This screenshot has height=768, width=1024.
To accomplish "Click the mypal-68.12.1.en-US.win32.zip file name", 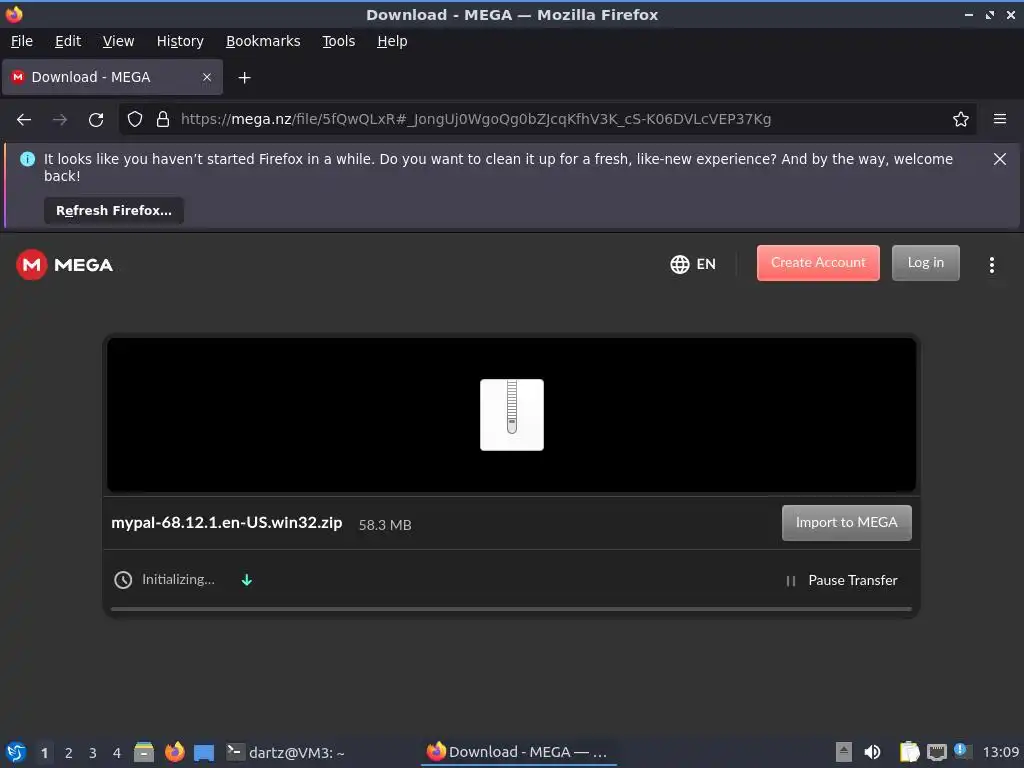I will [227, 523].
